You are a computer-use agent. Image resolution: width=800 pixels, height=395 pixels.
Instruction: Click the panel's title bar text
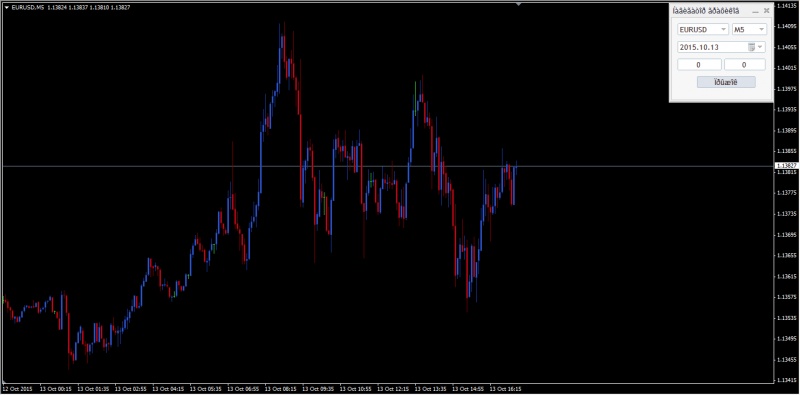pyautogui.click(x=705, y=11)
